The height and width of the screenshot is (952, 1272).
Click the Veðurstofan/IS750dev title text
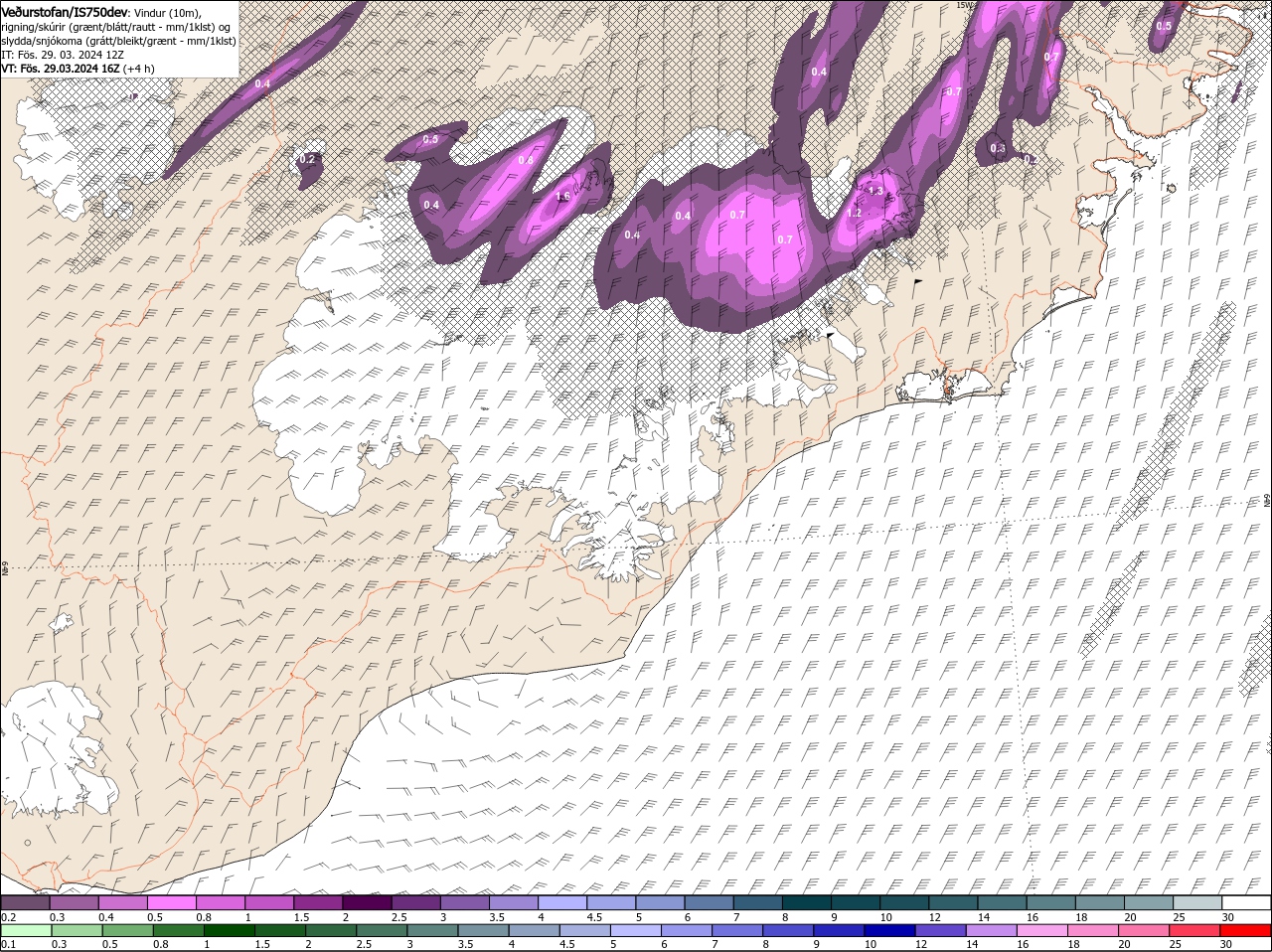pos(64,11)
